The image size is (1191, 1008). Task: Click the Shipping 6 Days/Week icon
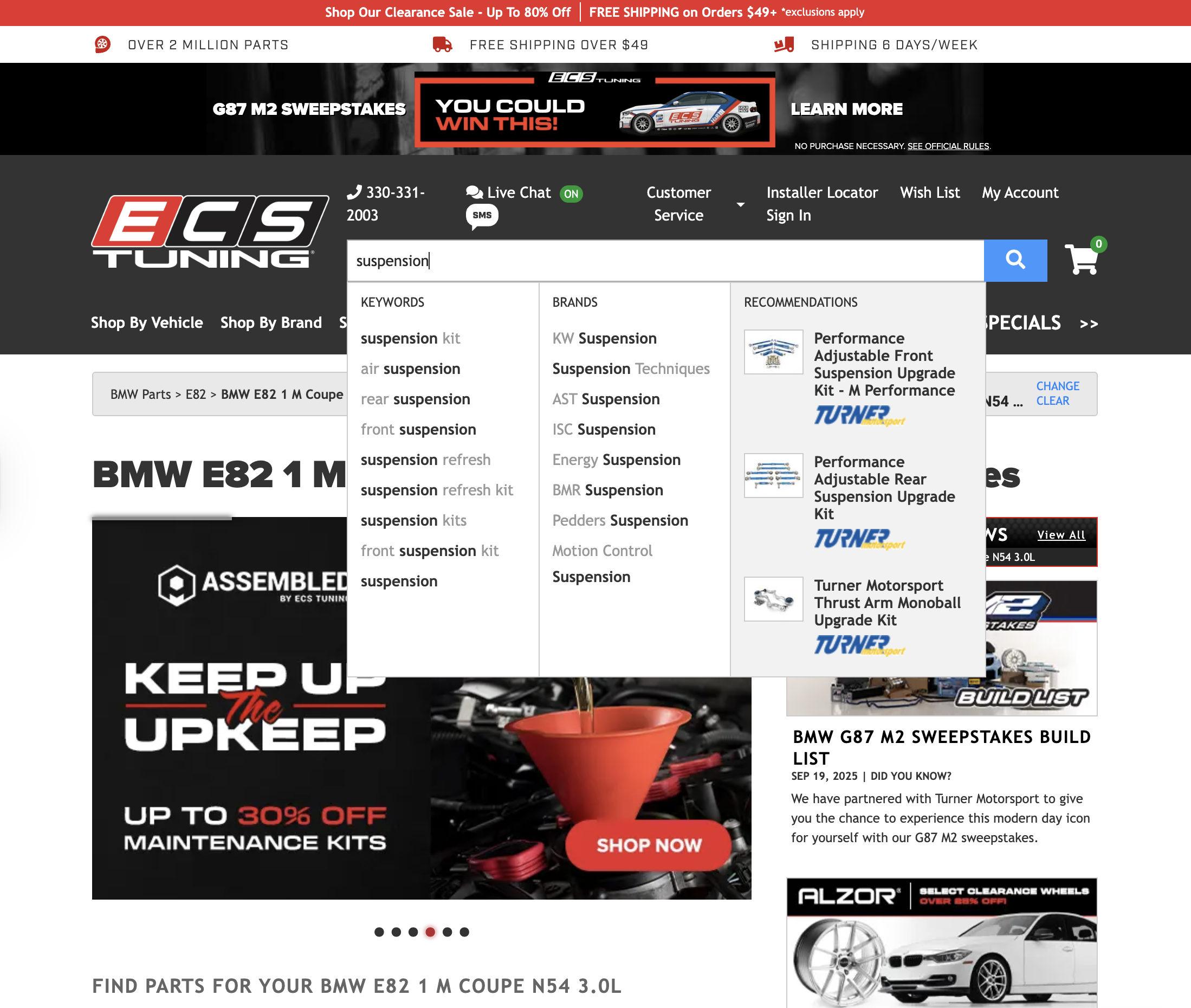[783, 44]
